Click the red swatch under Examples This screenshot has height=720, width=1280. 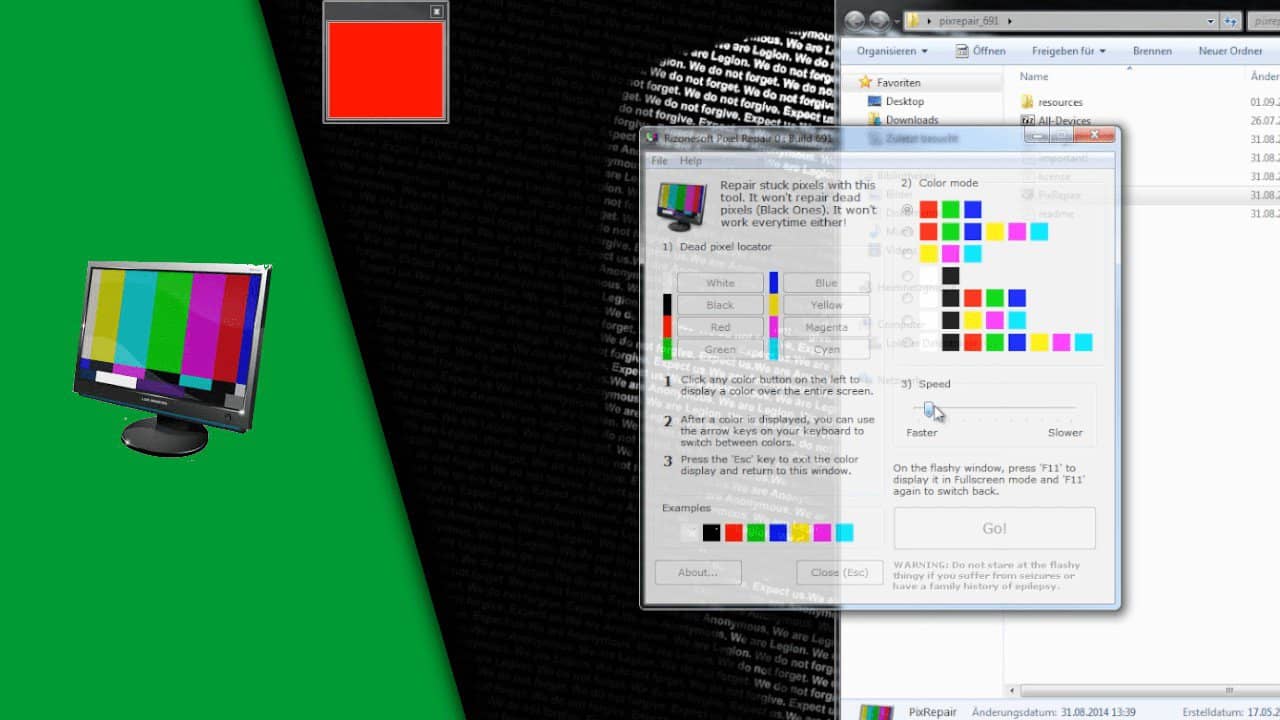coord(733,533)
